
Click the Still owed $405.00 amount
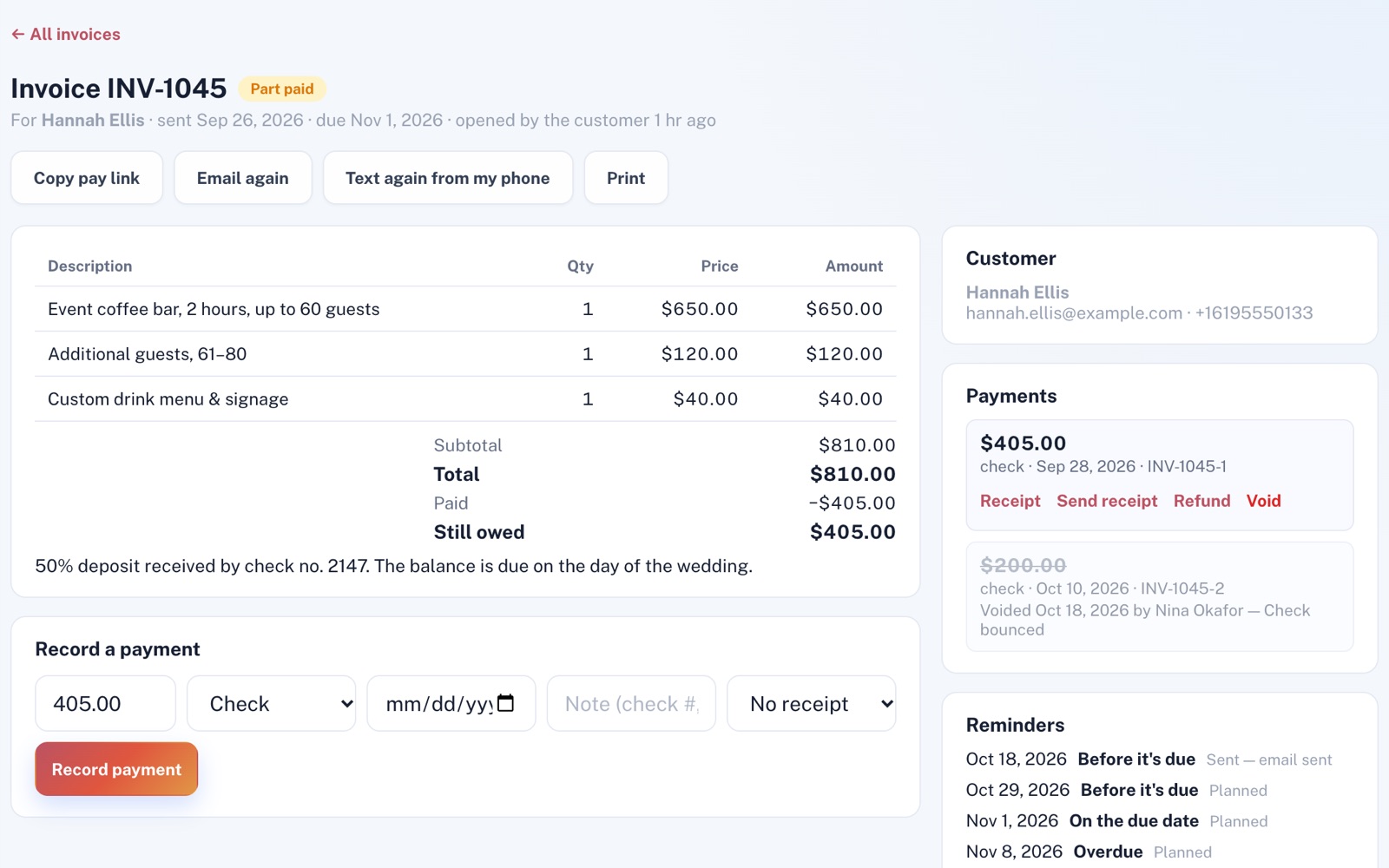pos(852,532)
